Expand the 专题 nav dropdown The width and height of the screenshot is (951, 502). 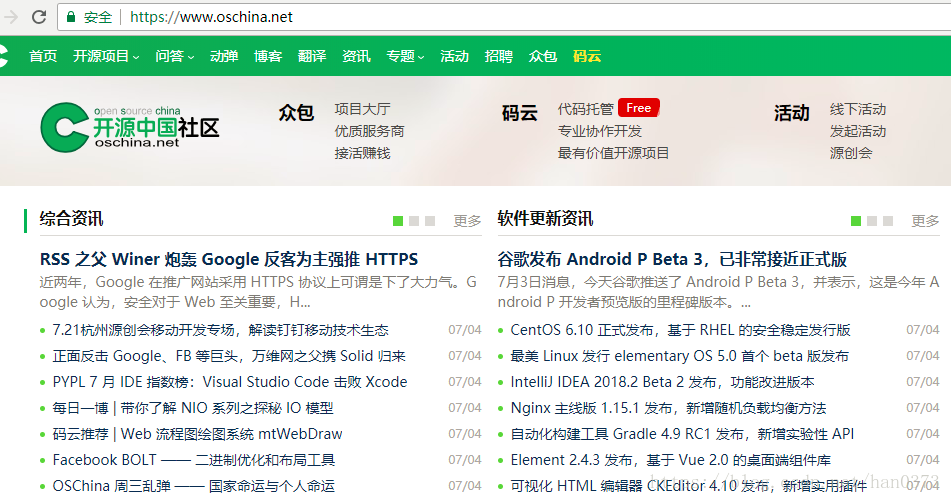405,56
